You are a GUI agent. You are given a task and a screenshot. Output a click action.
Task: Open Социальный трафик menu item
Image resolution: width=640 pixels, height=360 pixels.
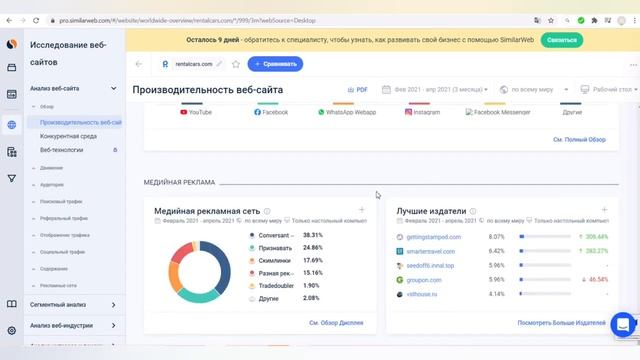pyautogui.click(x=62, y=252)
